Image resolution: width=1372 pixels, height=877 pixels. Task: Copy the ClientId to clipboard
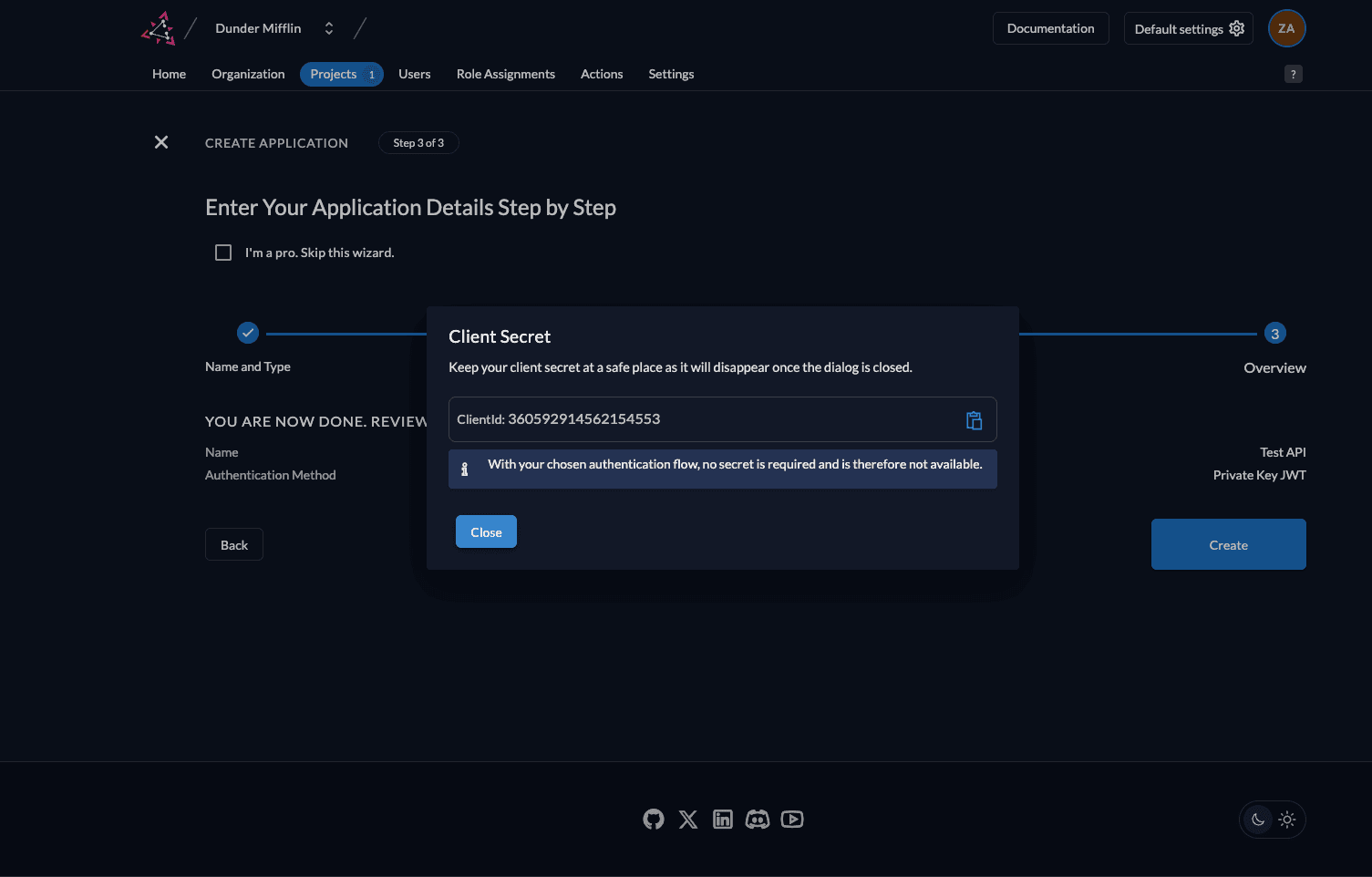[x=974, y=420]
